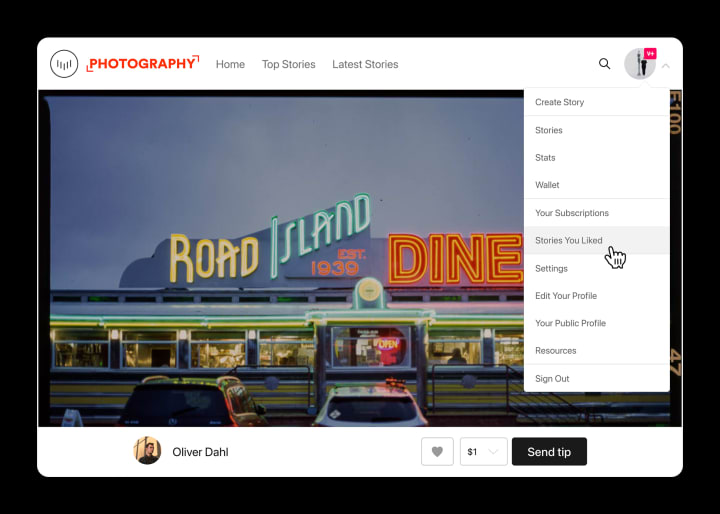Click the Send tip button
720x514 pixels.
[x=549, y=452]
